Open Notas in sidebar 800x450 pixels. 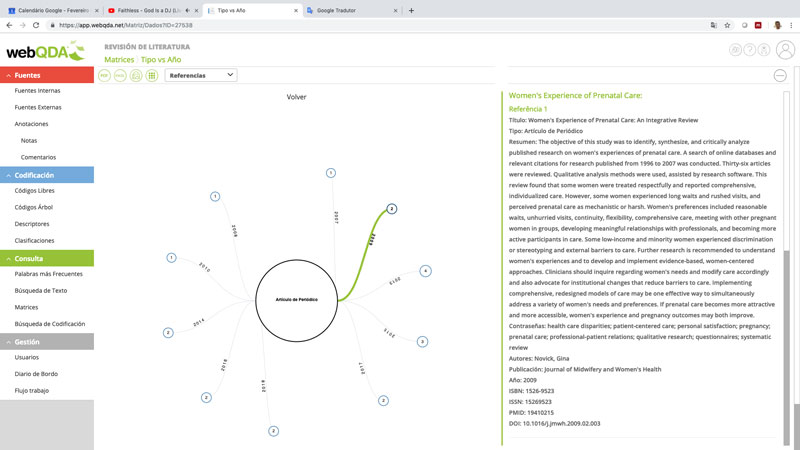point(29,140)
